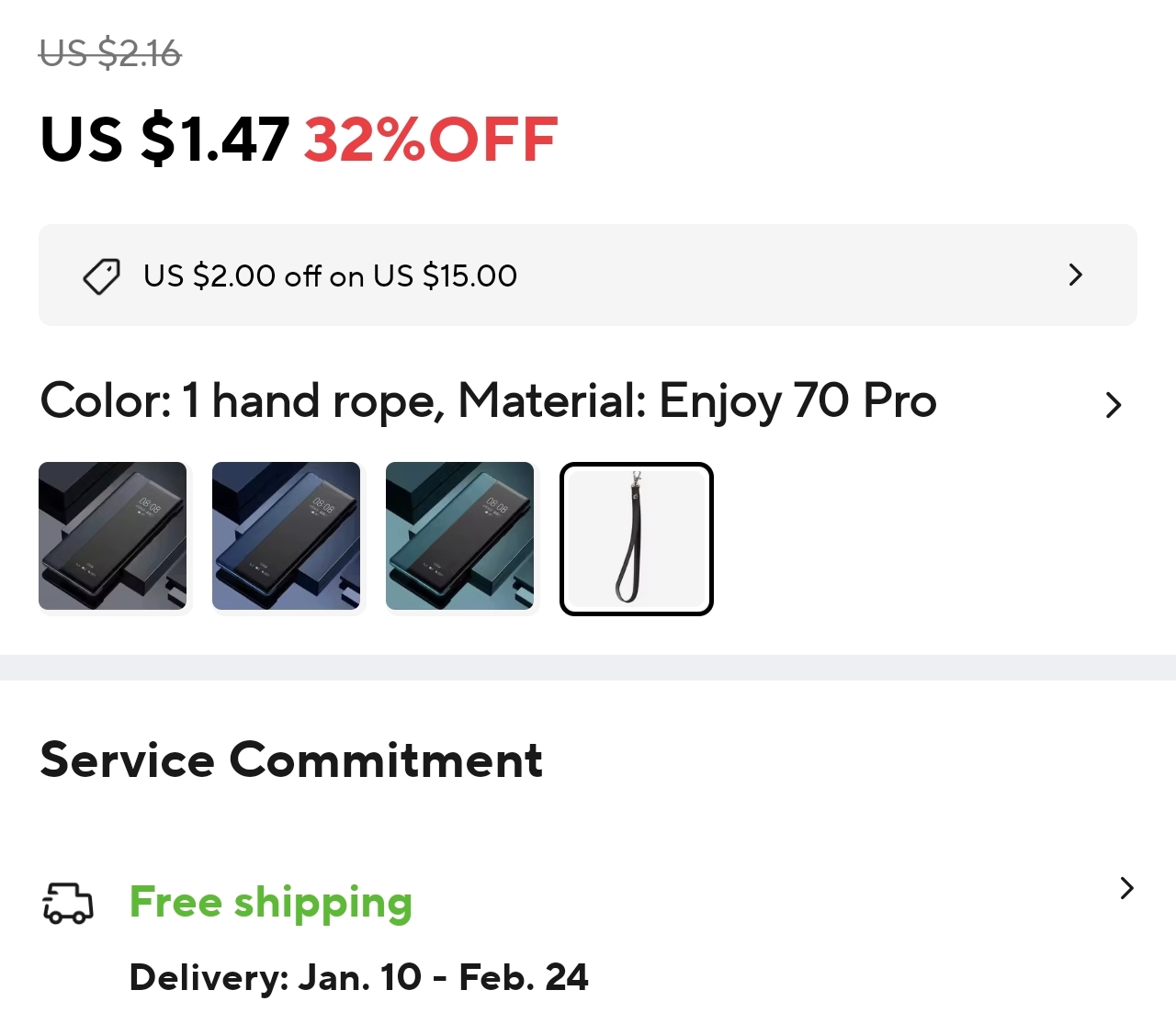Tap the Service Commitment heading

click(291, 760)
